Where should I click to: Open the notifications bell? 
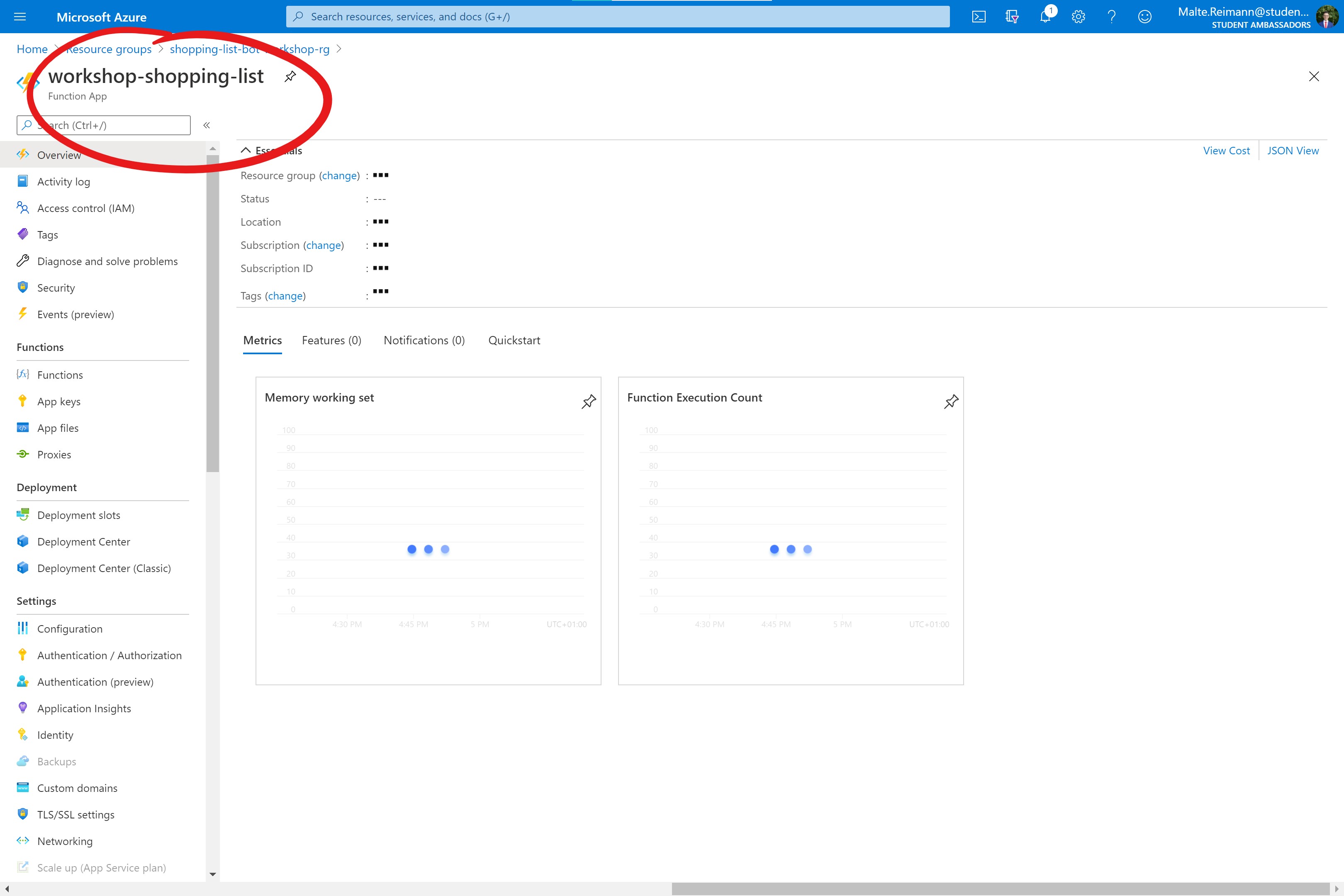coord(1045,17)
